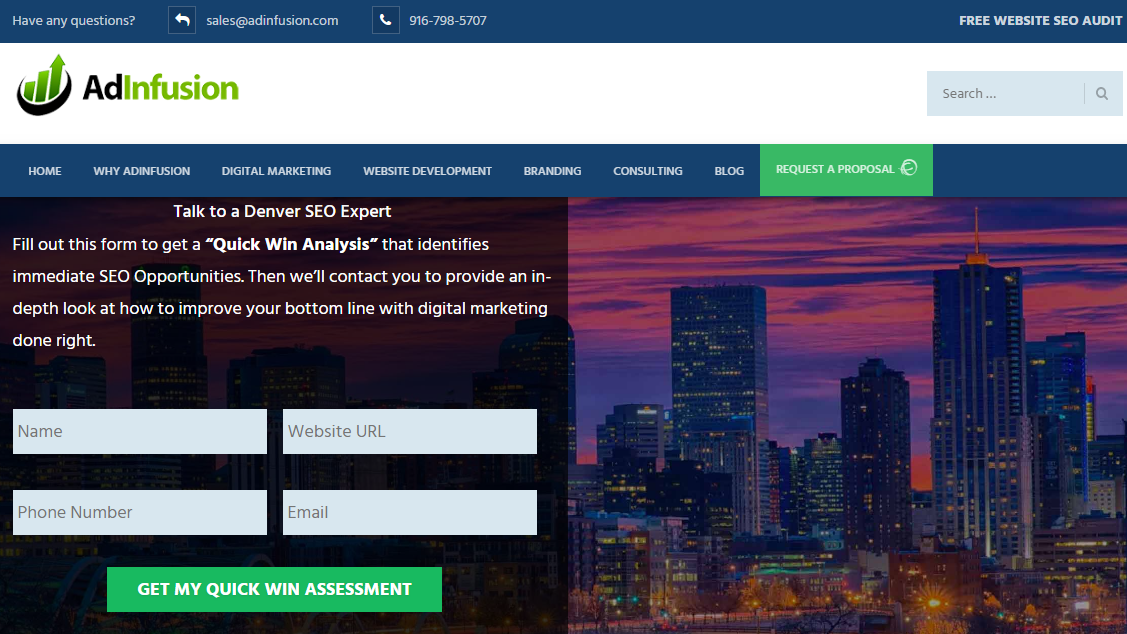Open the Why AdInfusion menu
The width and height of the screenshot is (1127, 634).
(142, 171)
